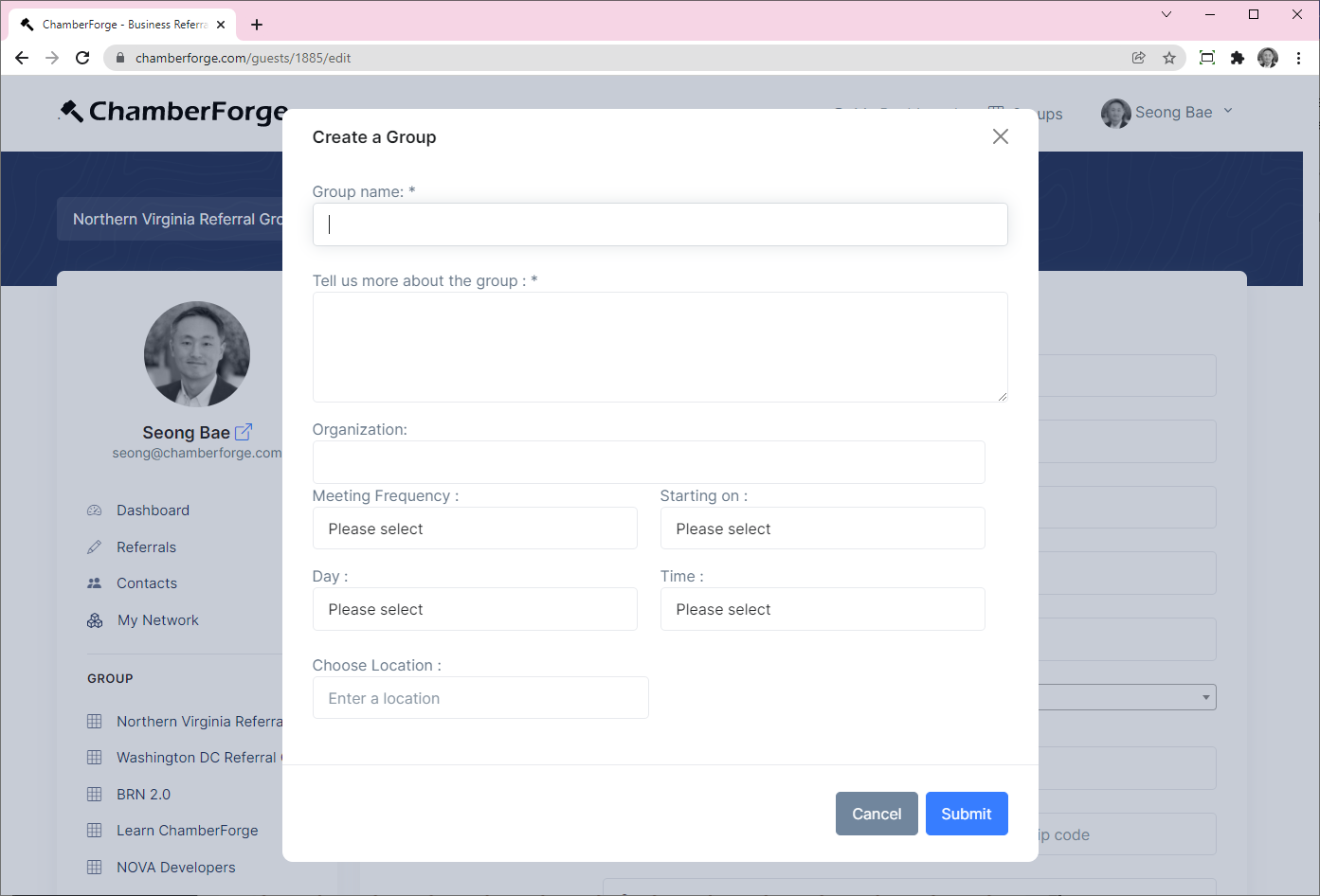Open Contacts via the people icon
The width and height of the screenshot is (1320, 896).
[x=94, y=583]
